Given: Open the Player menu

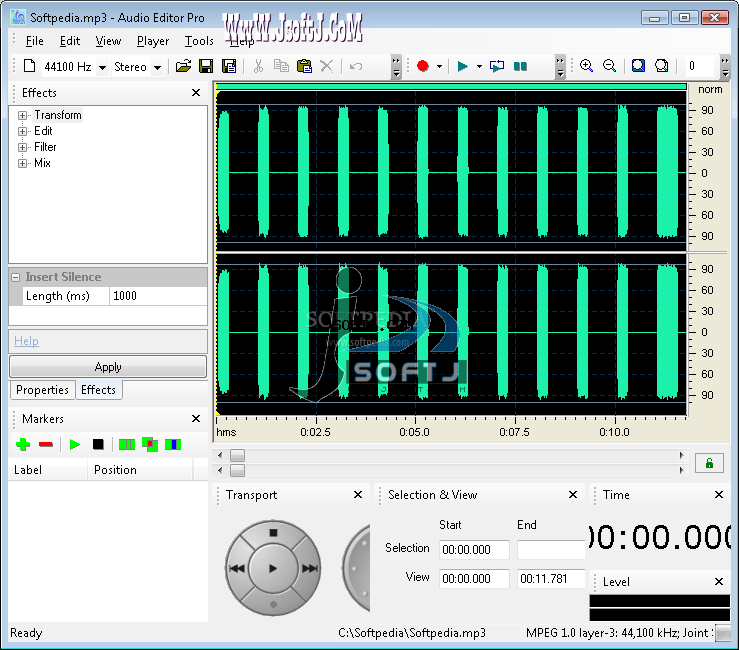Looking at the screenshot, I should [153, 41].
